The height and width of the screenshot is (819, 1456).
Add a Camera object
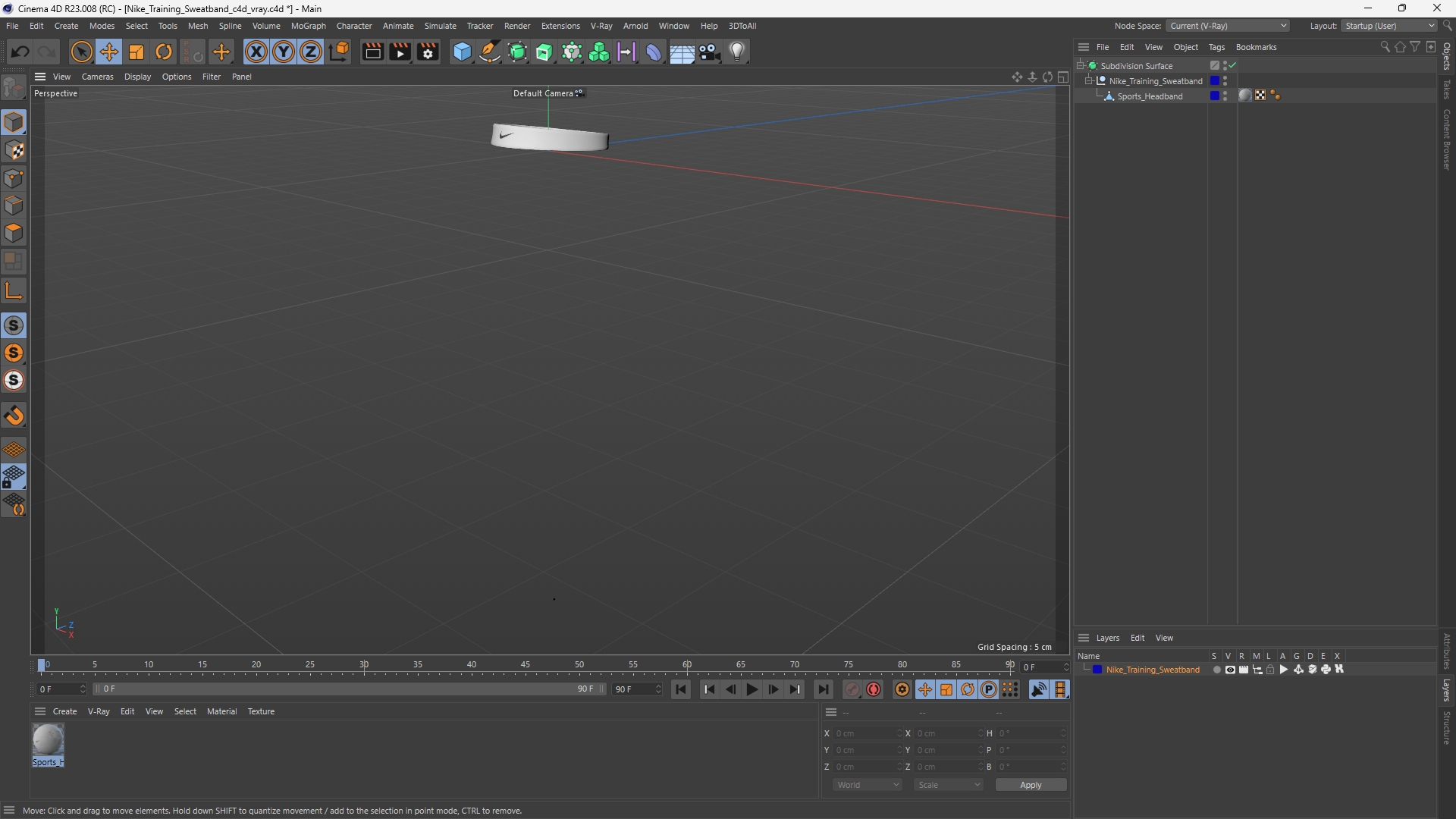pos(709,52)
